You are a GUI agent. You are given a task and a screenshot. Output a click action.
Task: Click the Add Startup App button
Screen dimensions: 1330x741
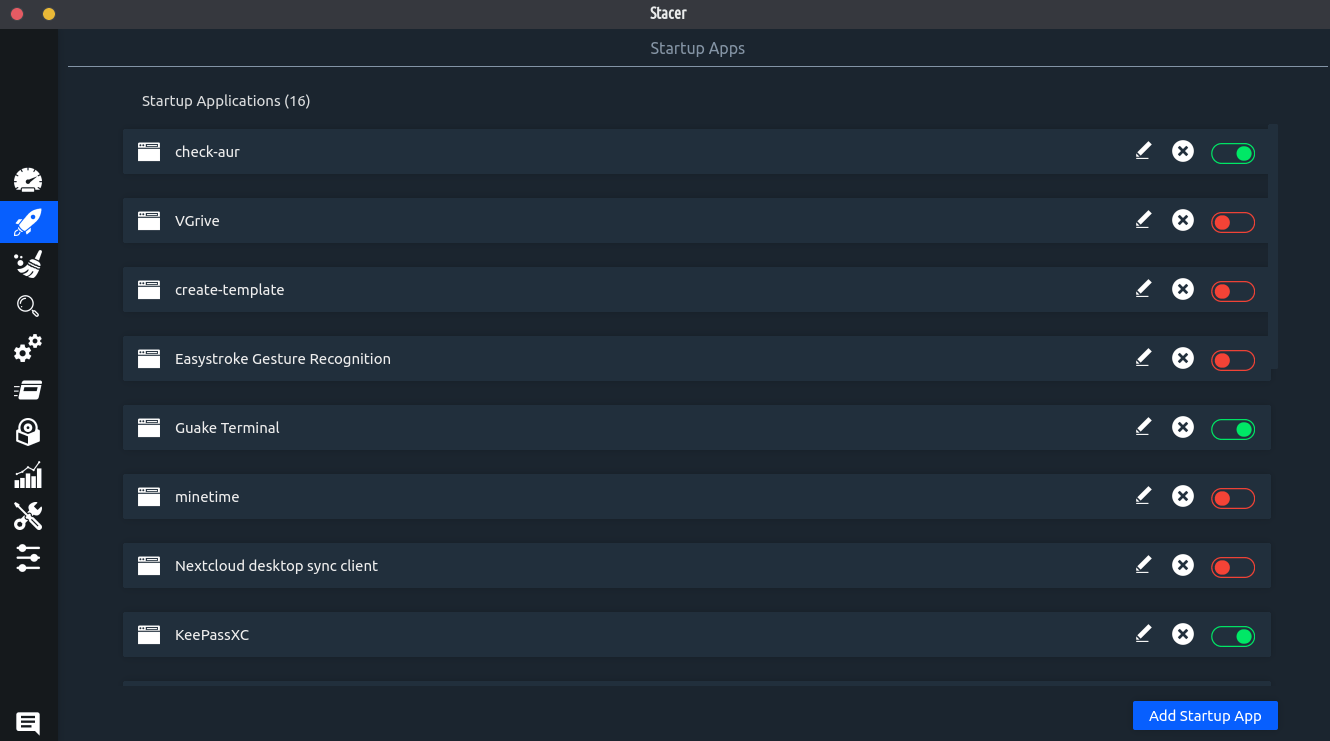(1204, 715)
